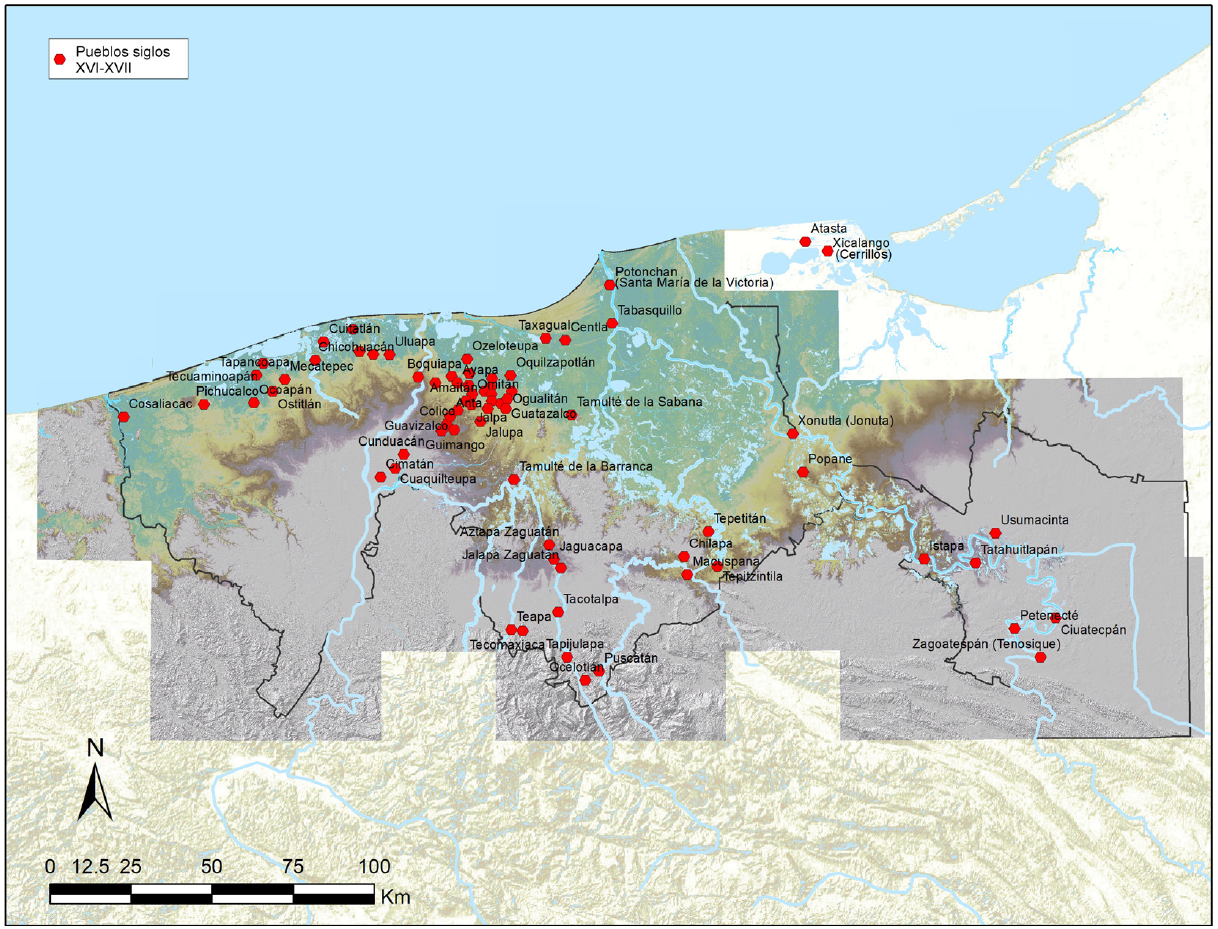This screenshot has width=1218, height=929.
Task: Select the Xicalango (Cerrillos) red marker
Action: click(x=827, y=251)
